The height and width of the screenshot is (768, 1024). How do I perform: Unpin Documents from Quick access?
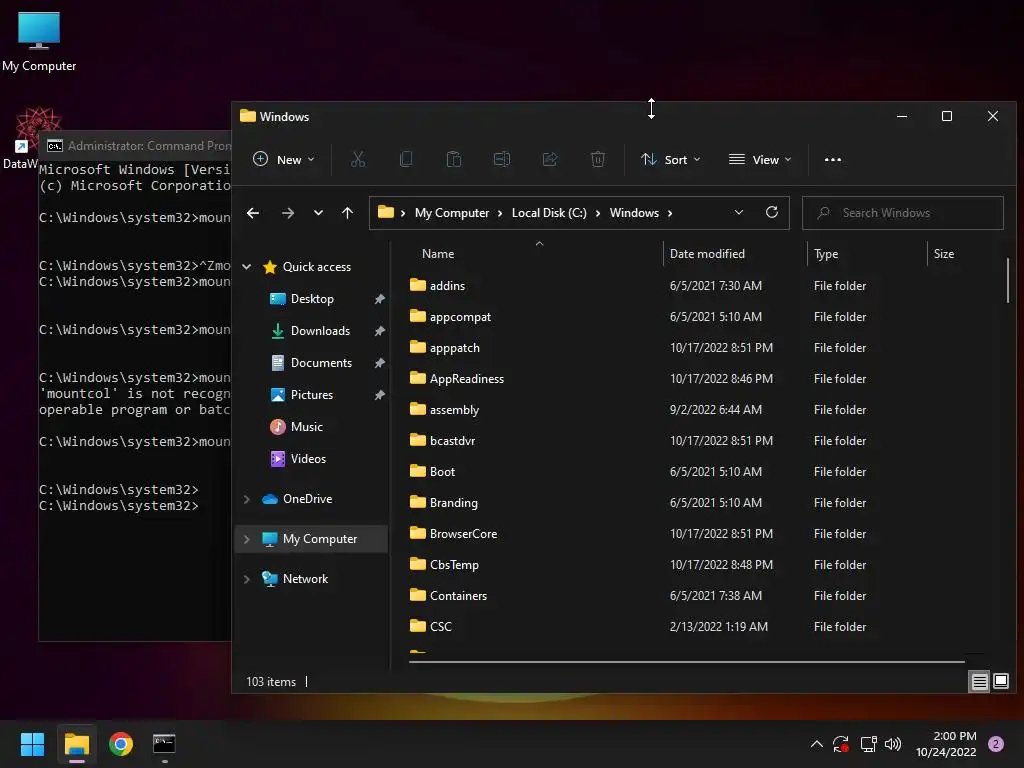point(379,363)
